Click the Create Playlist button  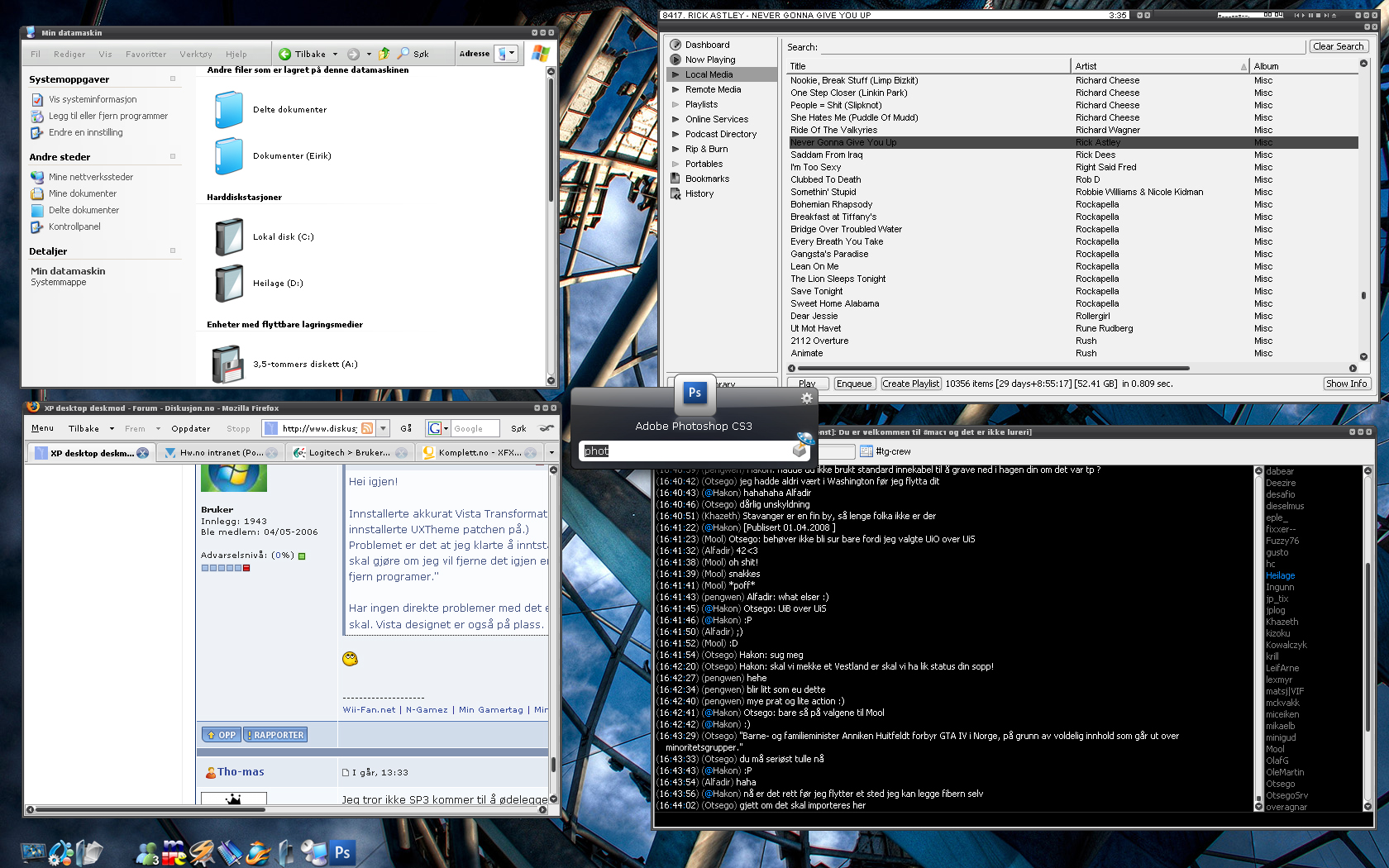(x=910, y=384)
